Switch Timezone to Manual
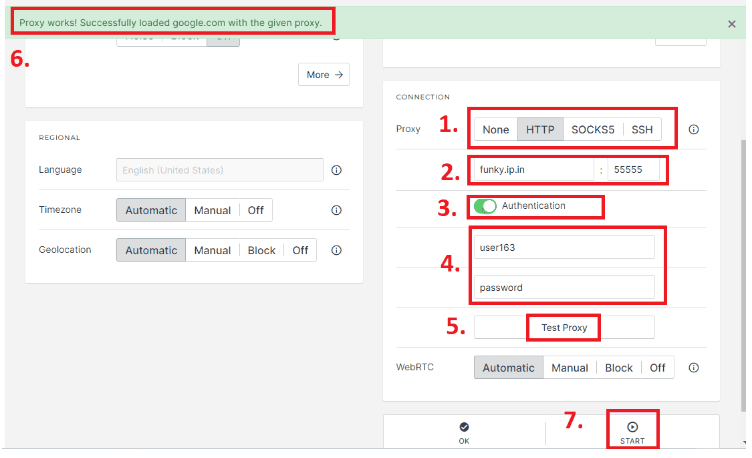 [x=212, y=211]
